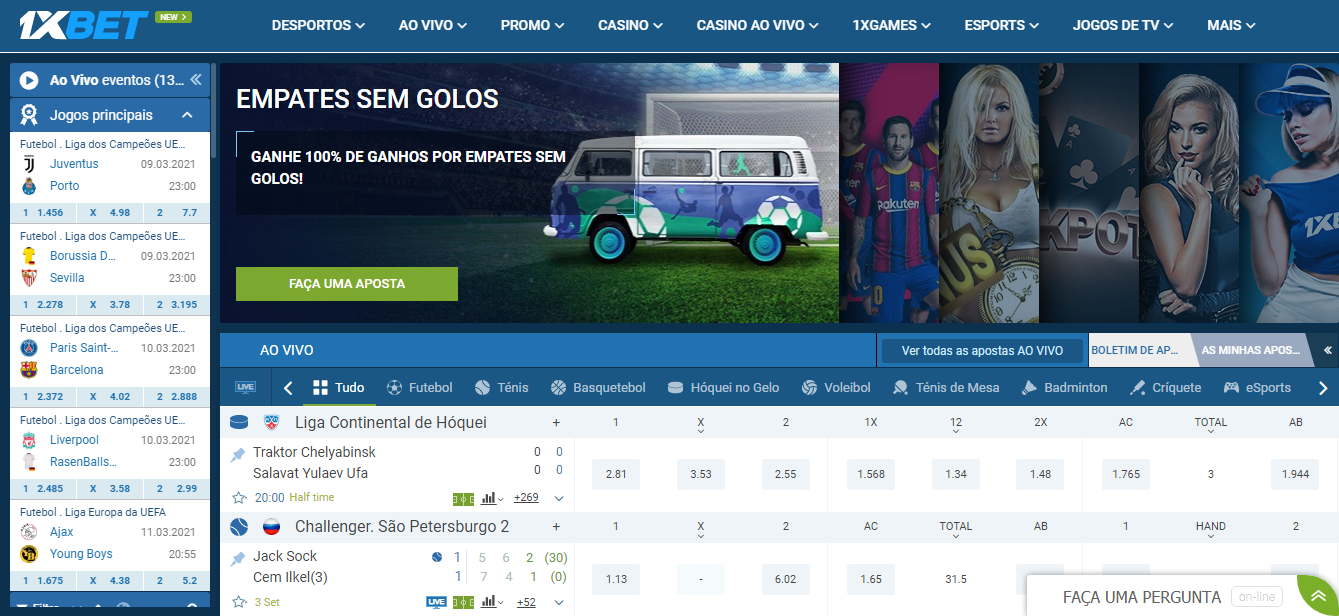1339x616 pixels.
Task: Open the eSports live filter
Action: (1256, 388)
